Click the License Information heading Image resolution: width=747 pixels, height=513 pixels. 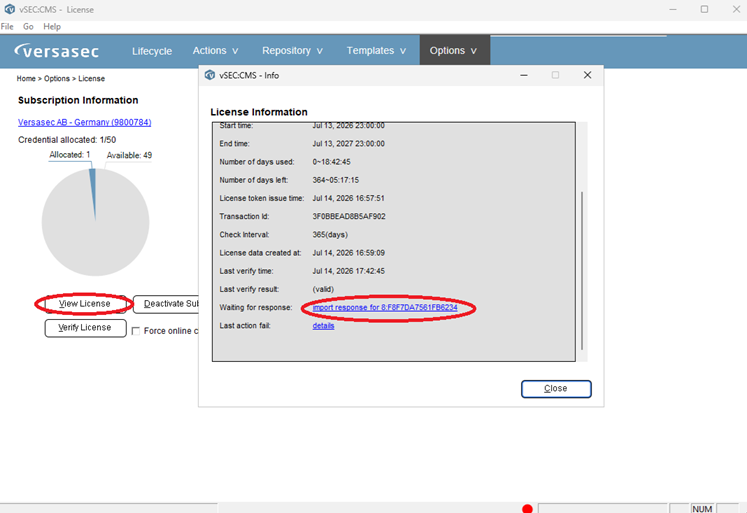tap(259, 112)
